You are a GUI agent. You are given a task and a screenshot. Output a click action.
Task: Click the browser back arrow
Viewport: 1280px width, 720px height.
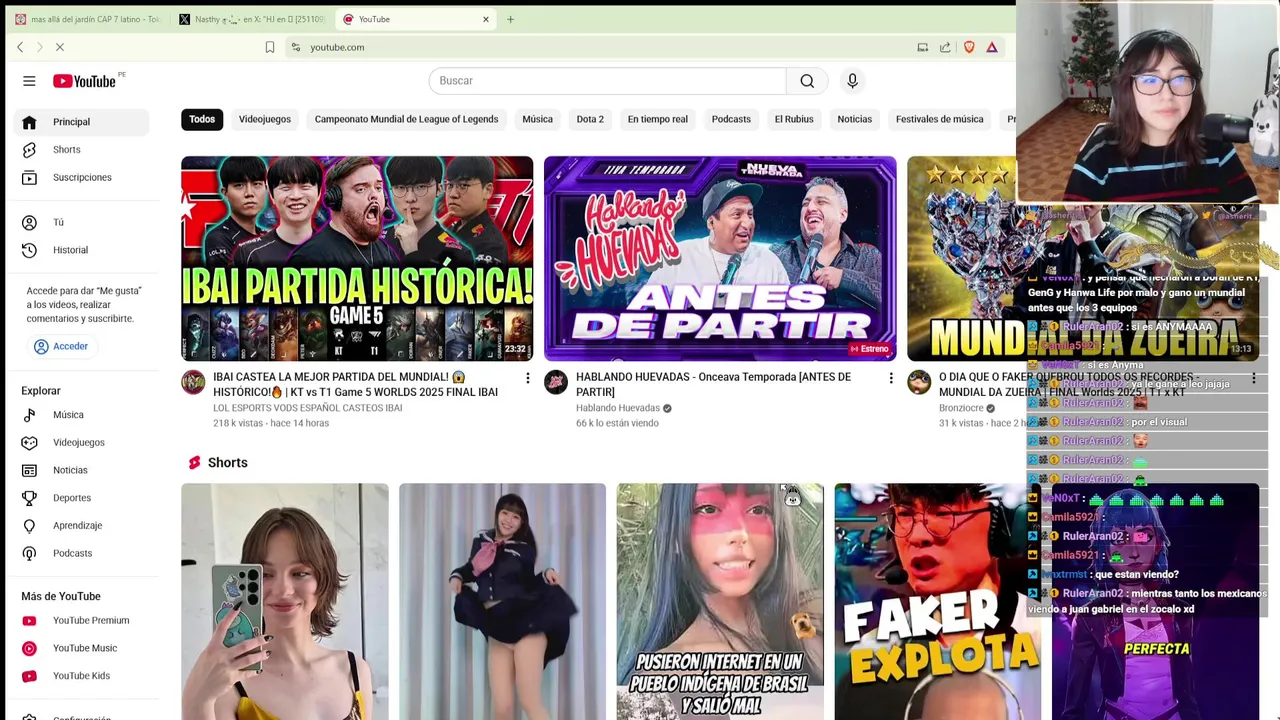(20, 47)
